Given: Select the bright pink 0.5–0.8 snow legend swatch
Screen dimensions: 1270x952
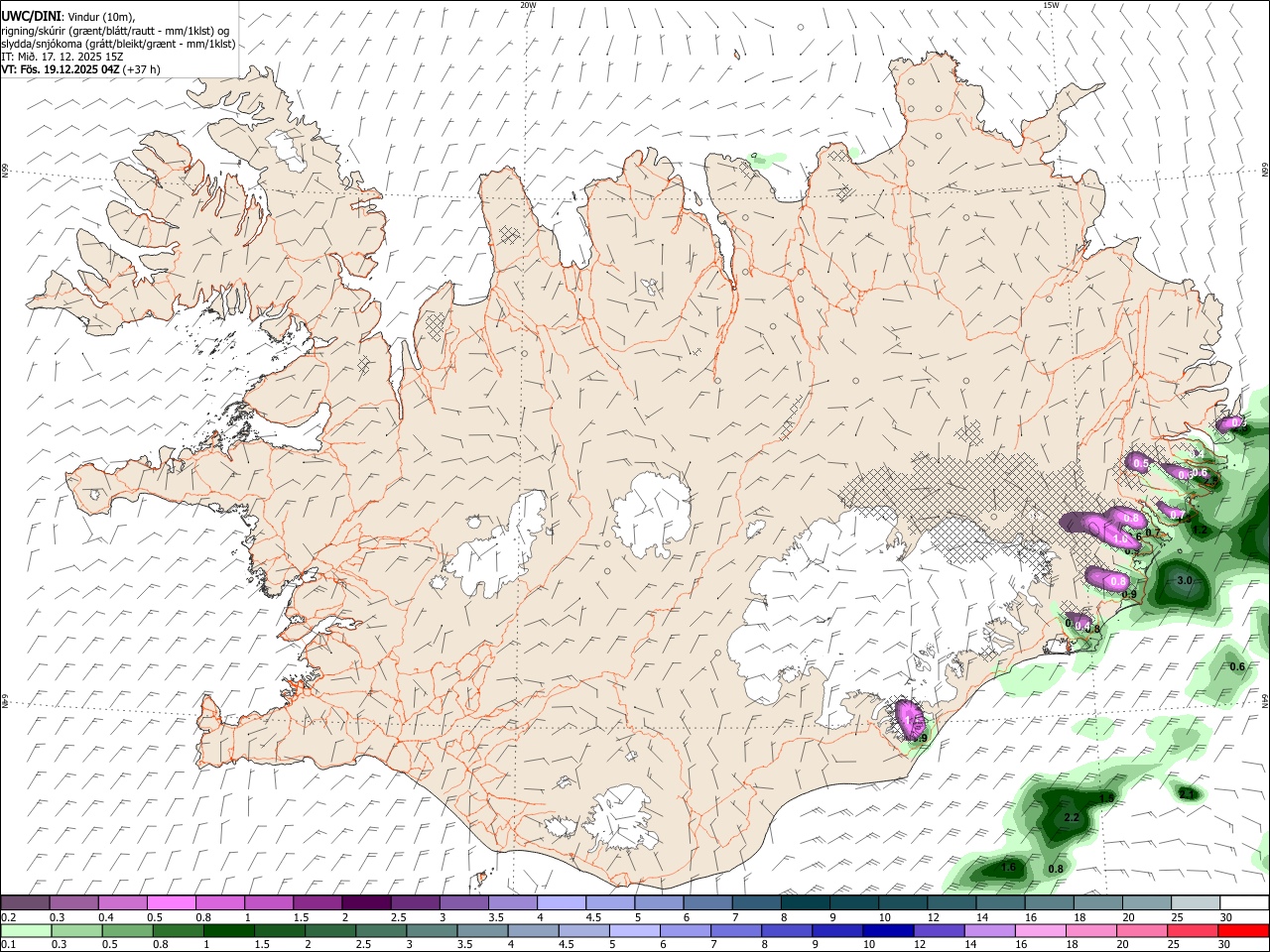Looking at the screenshot, I should point(172,903).
